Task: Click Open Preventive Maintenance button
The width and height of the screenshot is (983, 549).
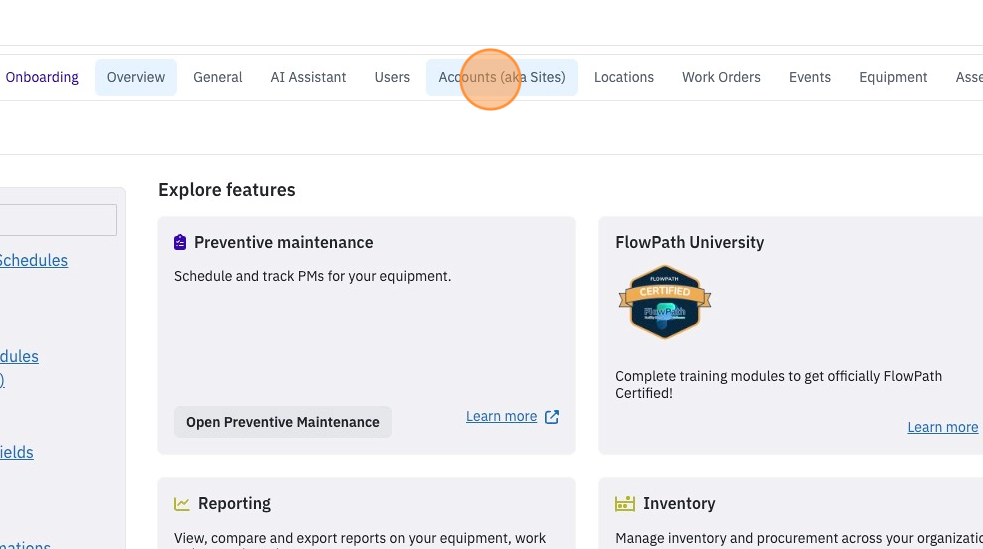Action: coord(283,422)
